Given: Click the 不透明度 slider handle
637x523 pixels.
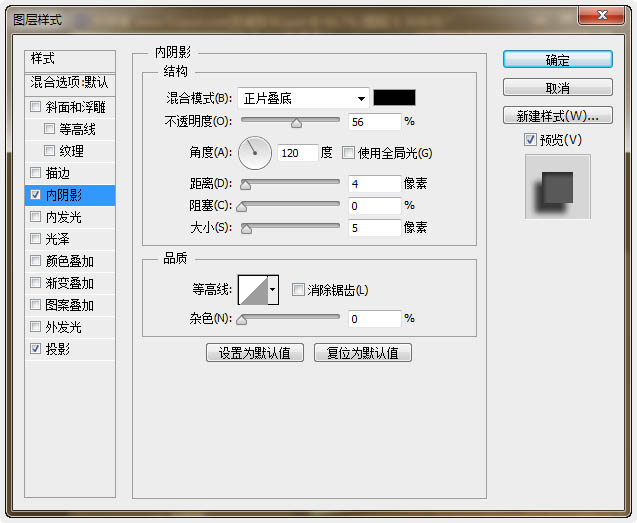Looking at the screenshot, I should [297, 123].
